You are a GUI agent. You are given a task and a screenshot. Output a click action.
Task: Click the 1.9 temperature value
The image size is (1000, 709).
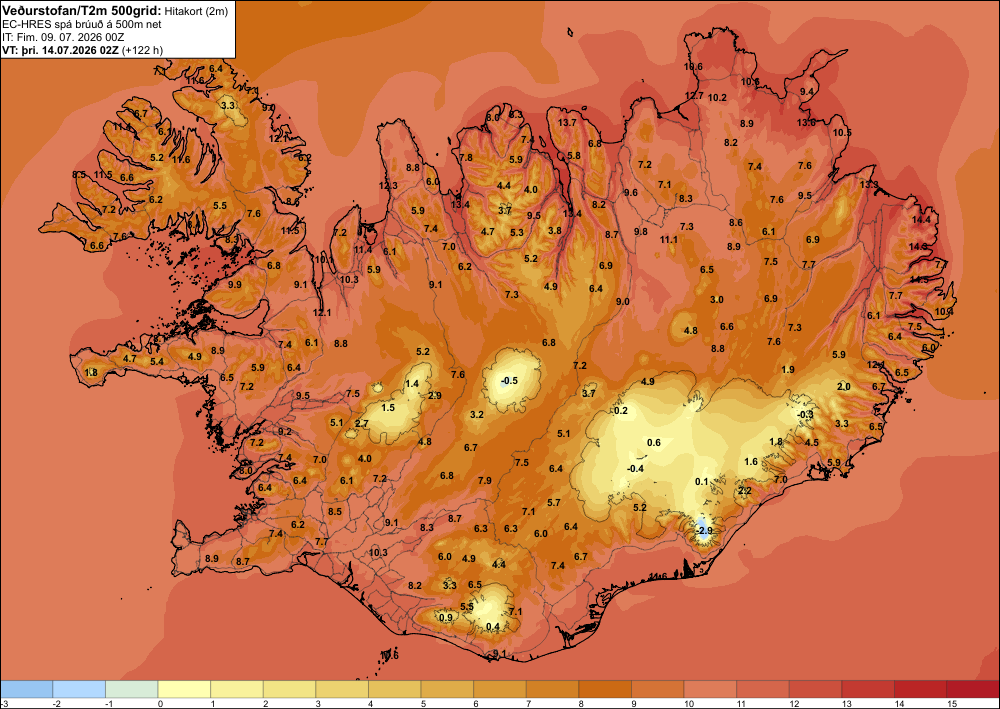tap(788, 370)
